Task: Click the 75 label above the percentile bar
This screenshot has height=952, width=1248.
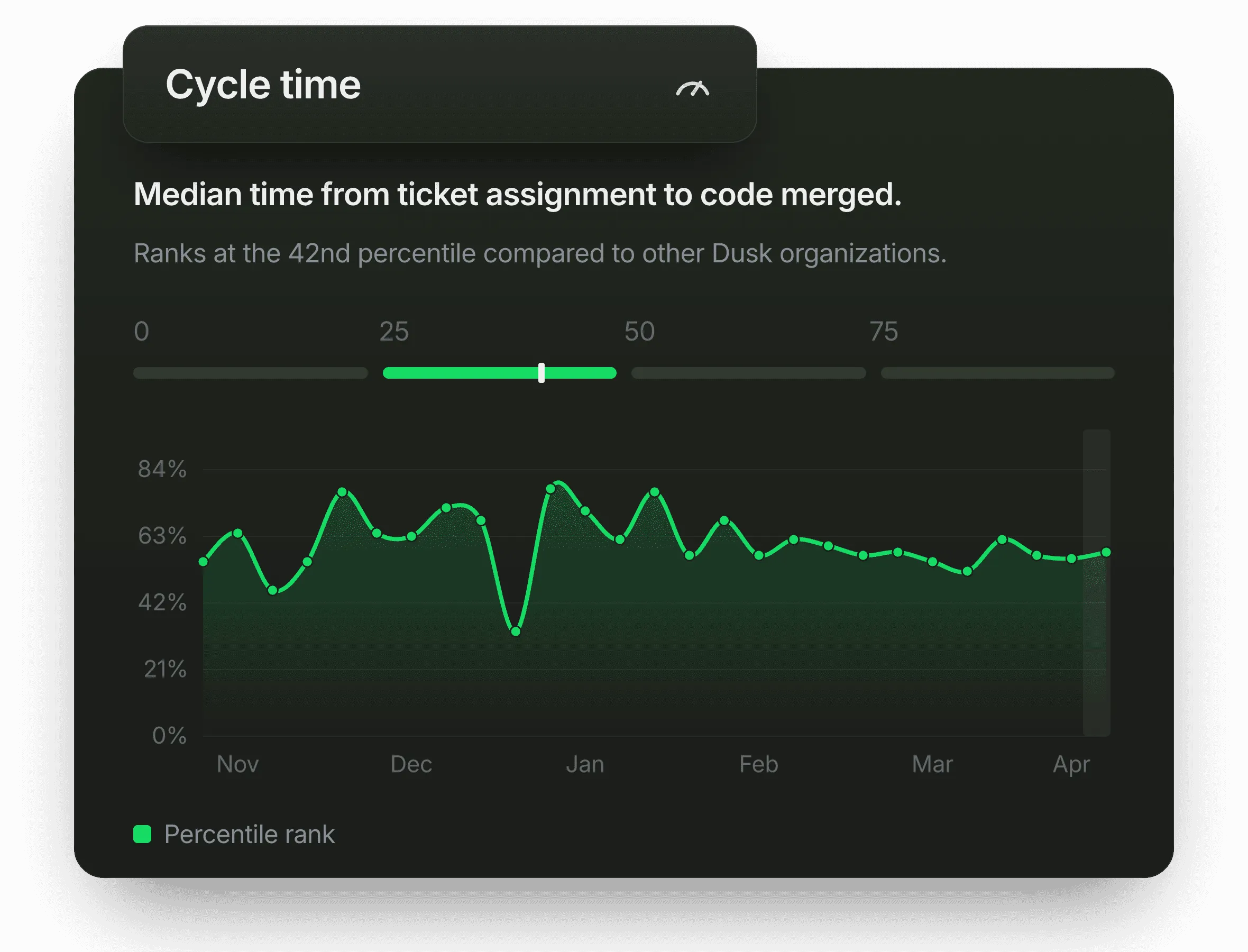Action: (x=884, y=332)
